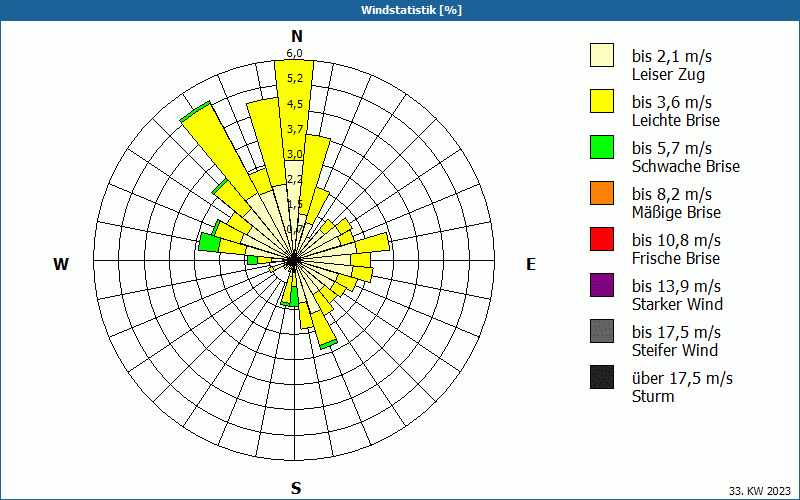Click the 'Frische Brise' legend text
The image size is (800, 500).
676,258
